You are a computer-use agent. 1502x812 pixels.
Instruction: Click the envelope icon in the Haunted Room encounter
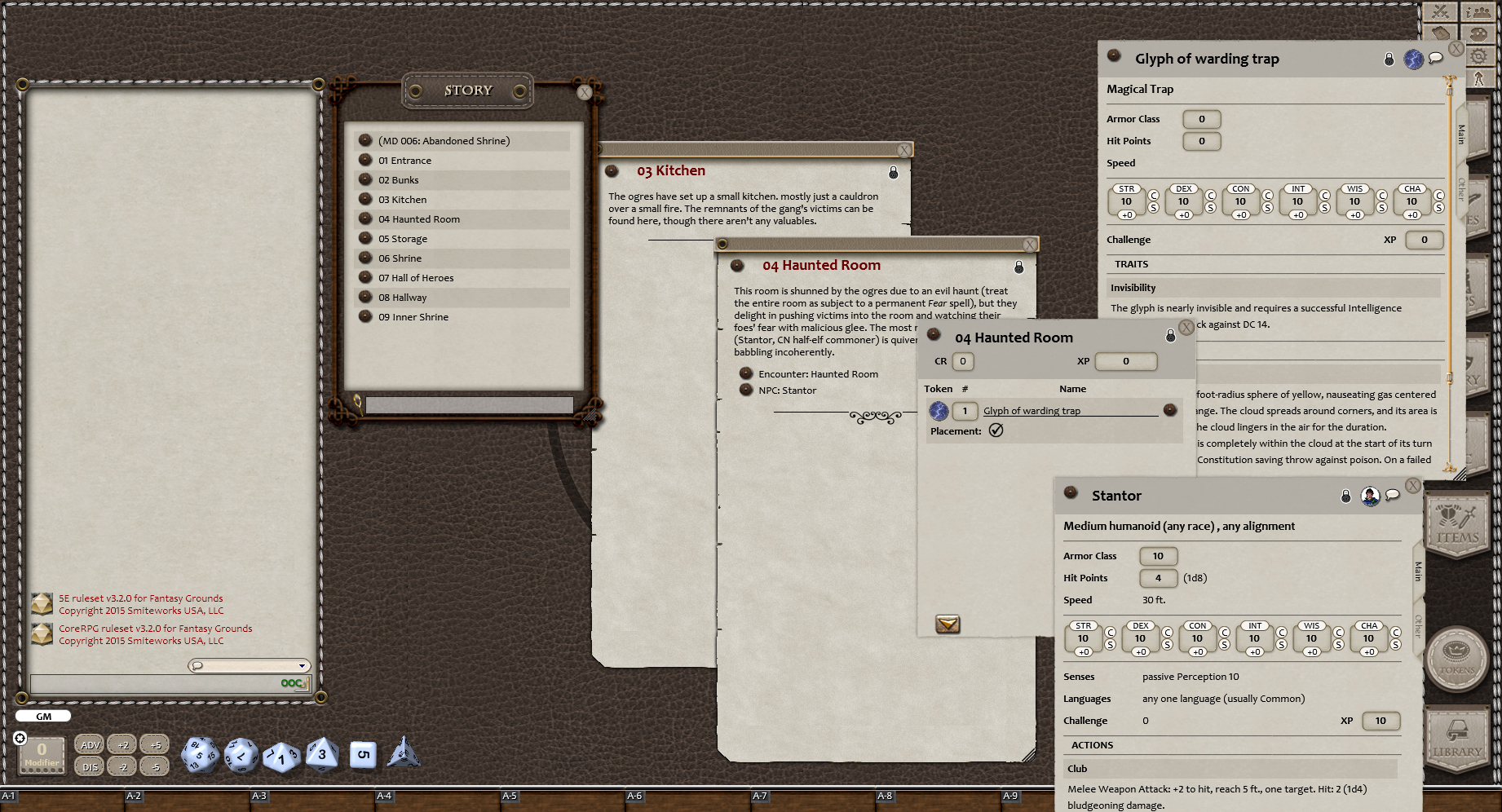[x=948, y=624]
